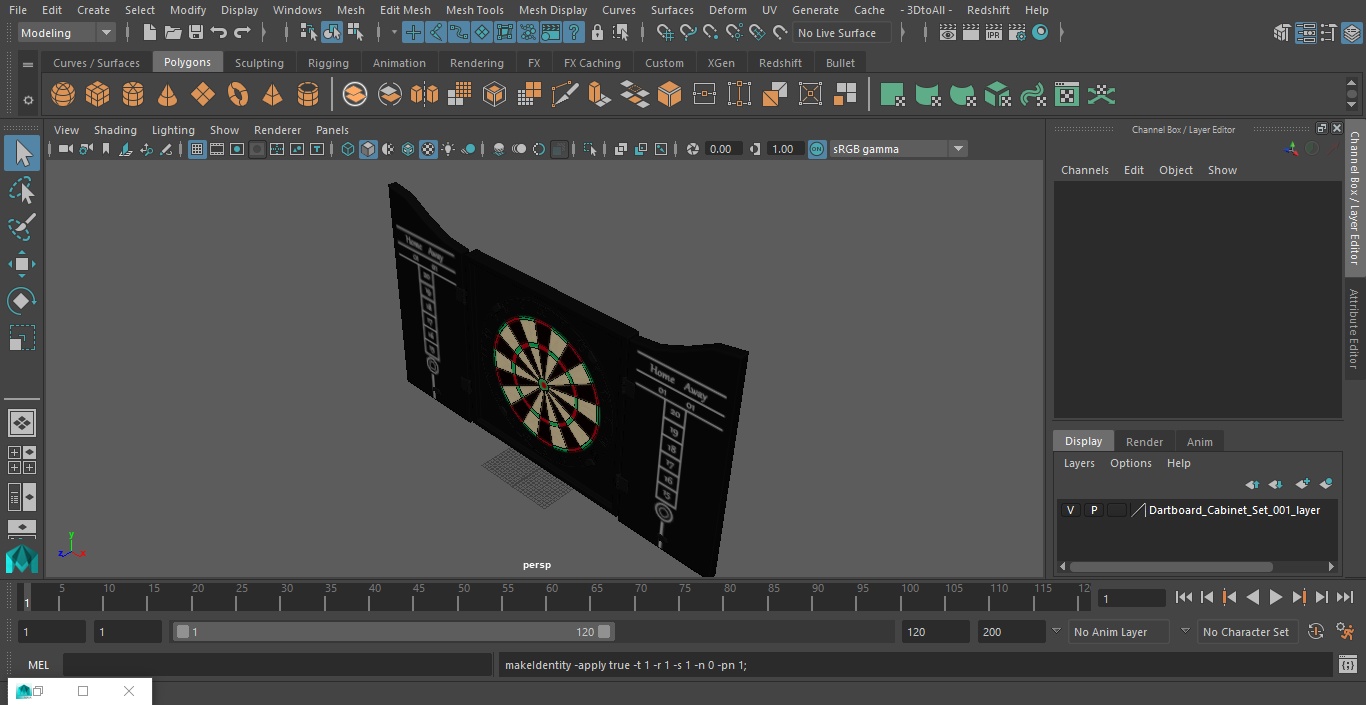Toggle wireframe display in the viewport toolbar
The width and height of the screenshot is (1366, 705).
coord(348,149)
